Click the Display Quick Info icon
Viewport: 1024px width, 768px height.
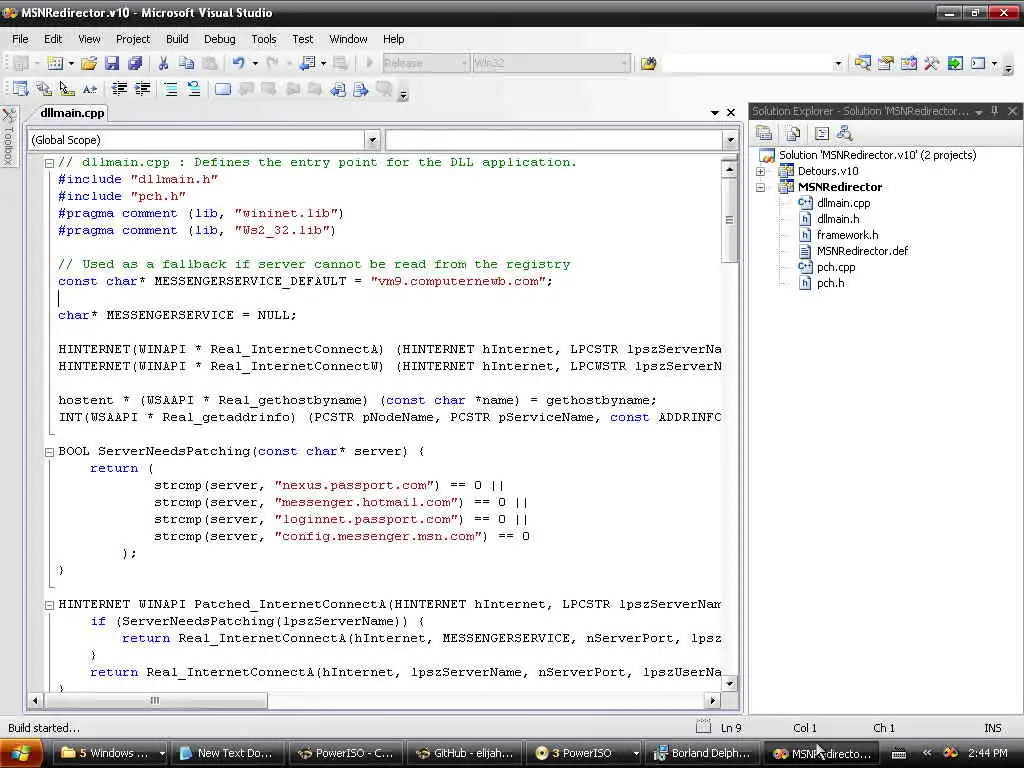(67, 89)
